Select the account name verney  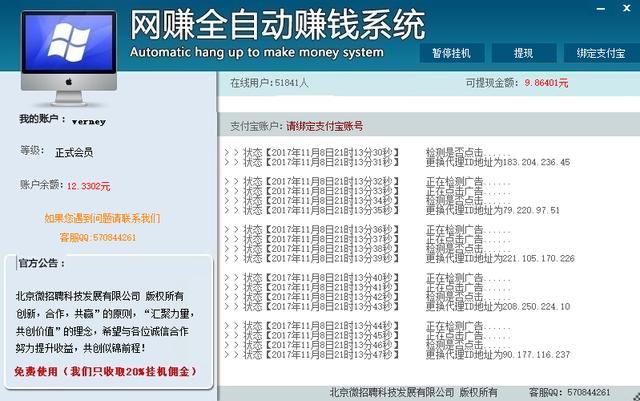(x=88, y=121)
